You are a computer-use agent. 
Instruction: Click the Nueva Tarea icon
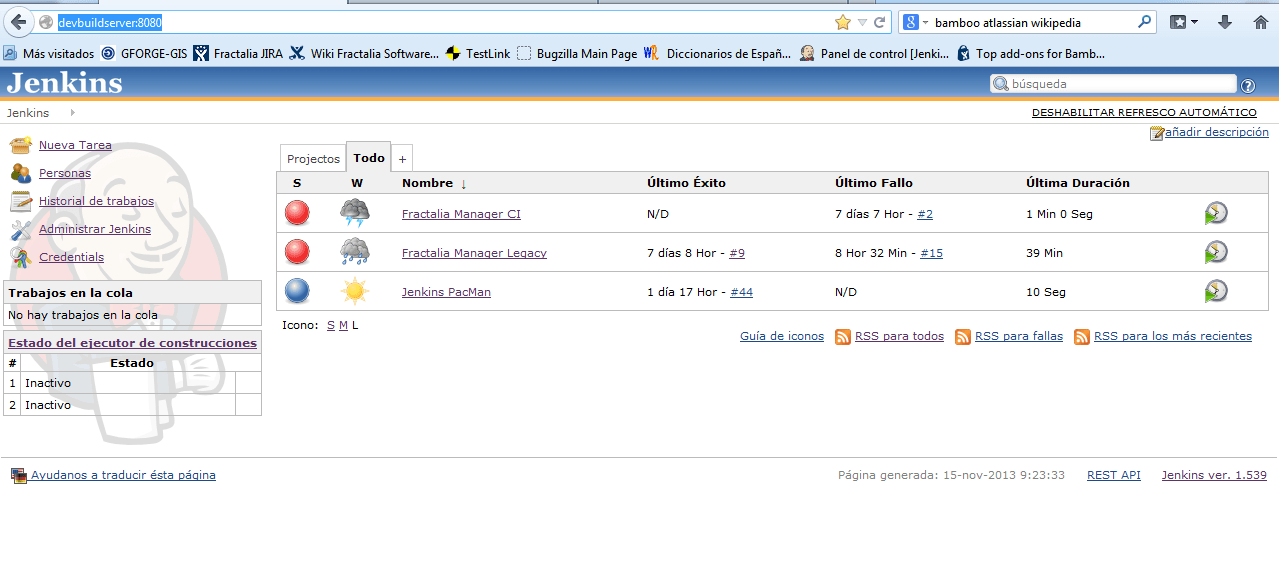[x=21, y=145]
